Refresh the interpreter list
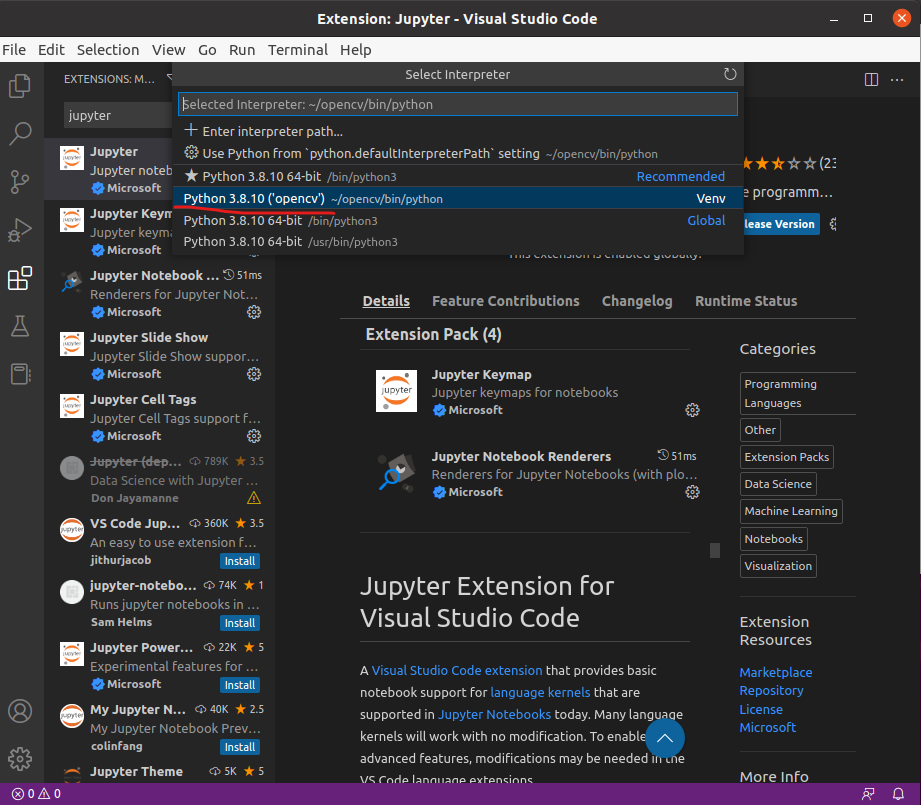Screen dimensions: 921x805 pos(730,74)
